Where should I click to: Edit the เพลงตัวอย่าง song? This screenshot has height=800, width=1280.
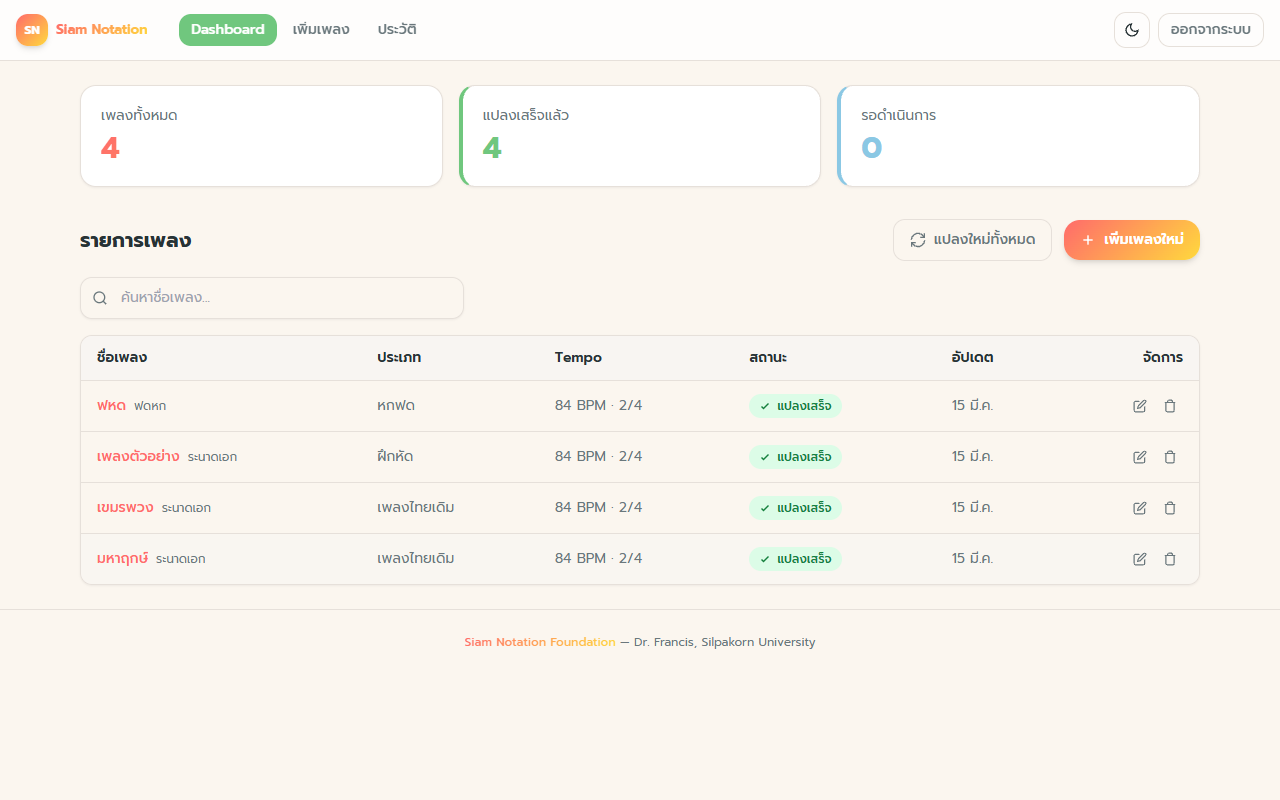click(1140, 457)
